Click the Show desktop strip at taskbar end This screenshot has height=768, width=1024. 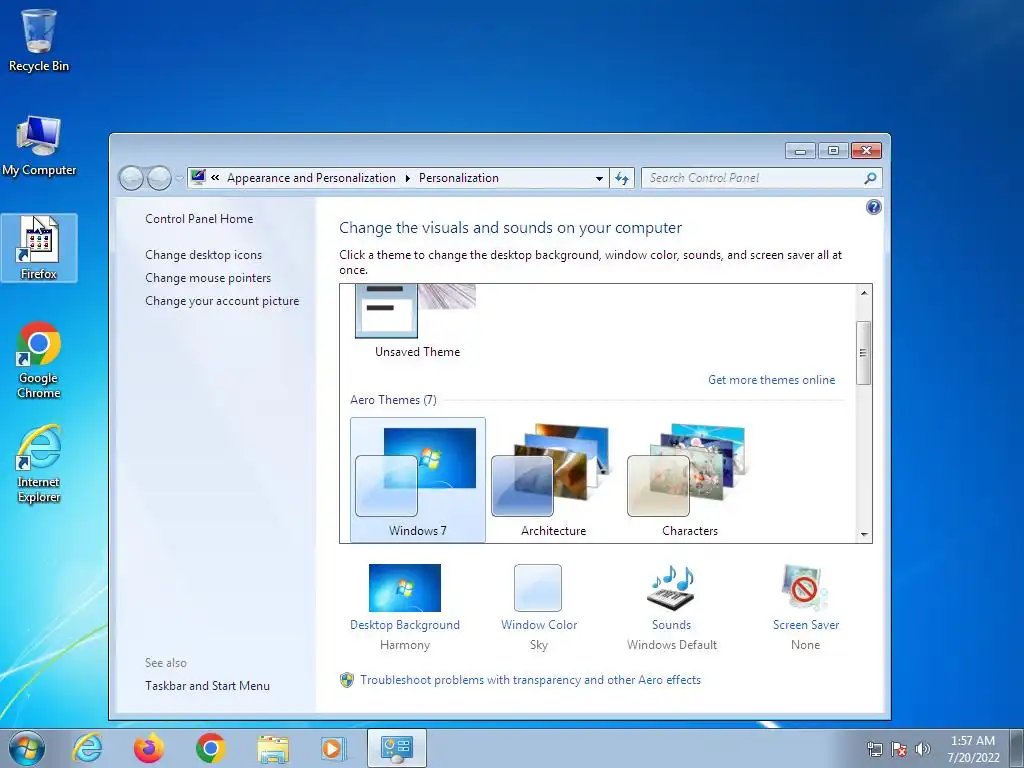tap(1017, 748)
